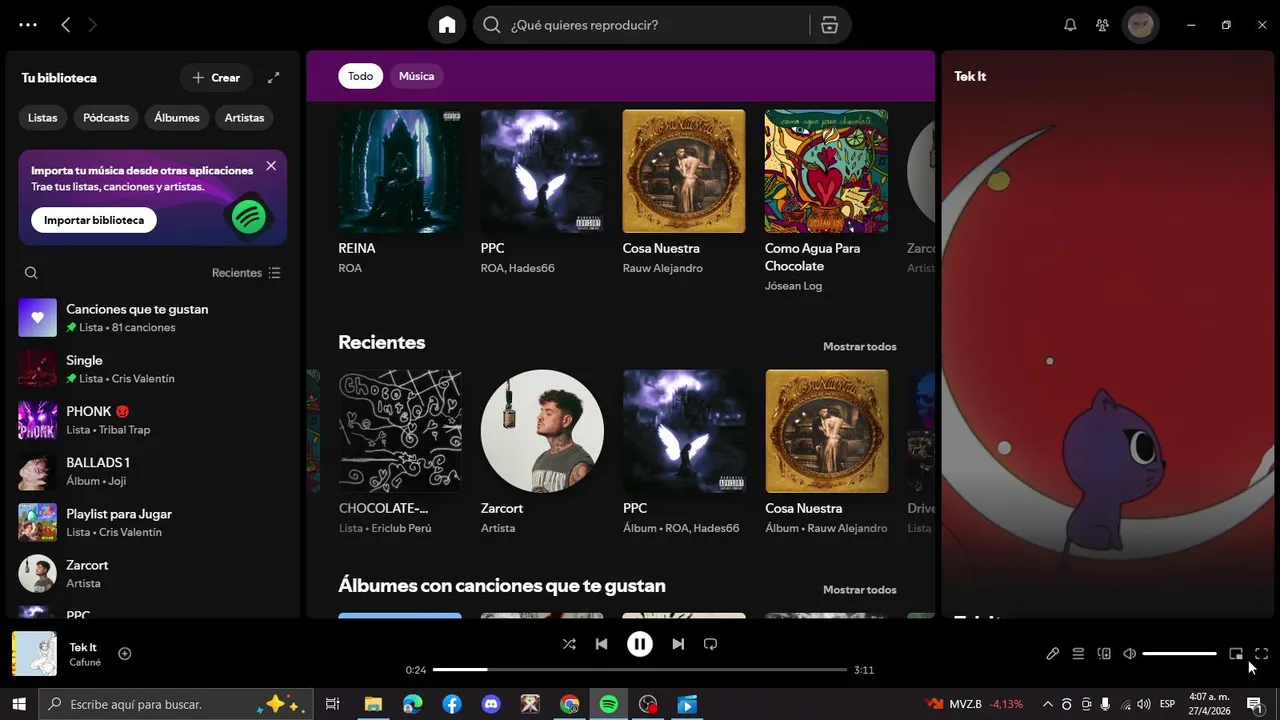Seek on the song progress bar
Image resolution: width=1280 pixels, height=720 pixels.
pyautogui.click(x=640, y=669)
